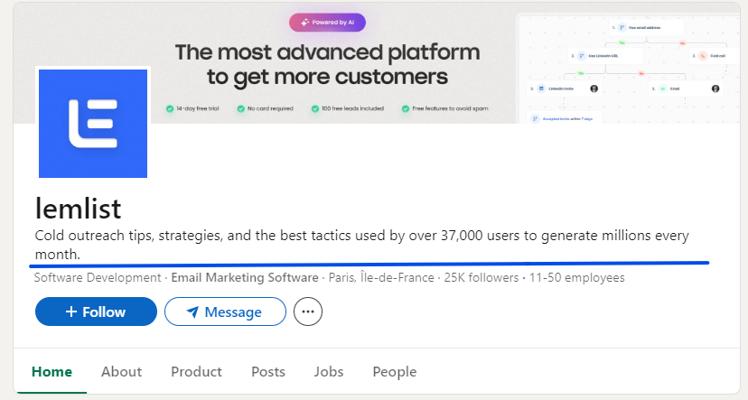Click the Powered by AI badge
Image resolution: width=748 pixels, height=400 pixels.
click(x=327, y=22)
